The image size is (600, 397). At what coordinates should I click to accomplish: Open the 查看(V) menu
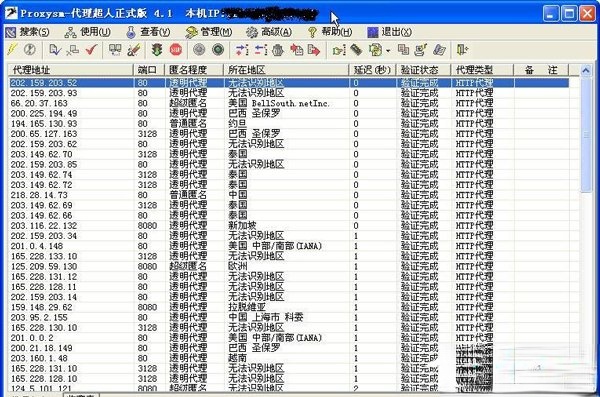click(x=148, y=32)
